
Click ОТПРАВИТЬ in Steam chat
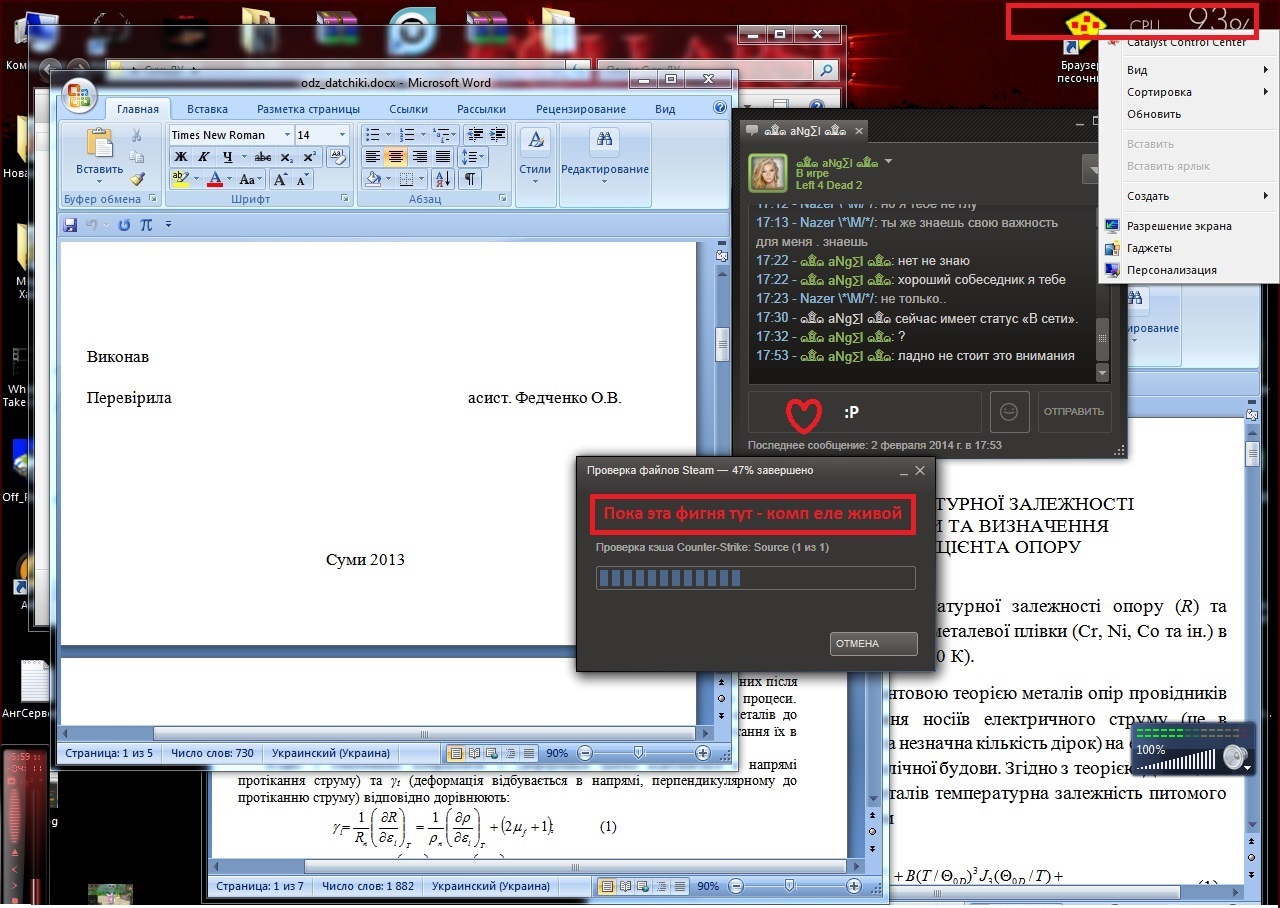[x=1074, y=411]
